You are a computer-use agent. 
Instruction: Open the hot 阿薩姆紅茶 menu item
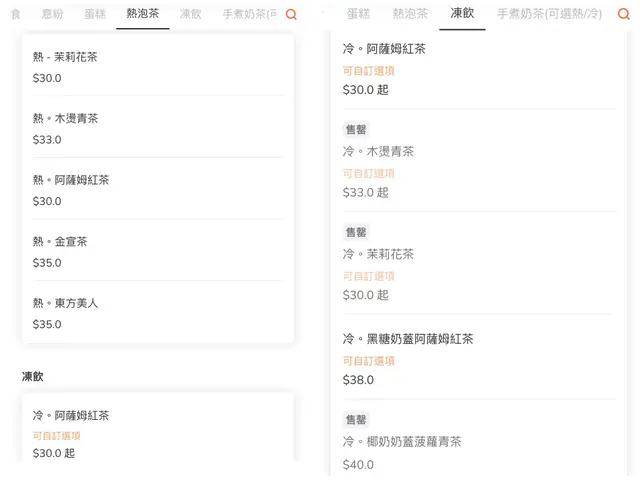(x=157, y=190)
